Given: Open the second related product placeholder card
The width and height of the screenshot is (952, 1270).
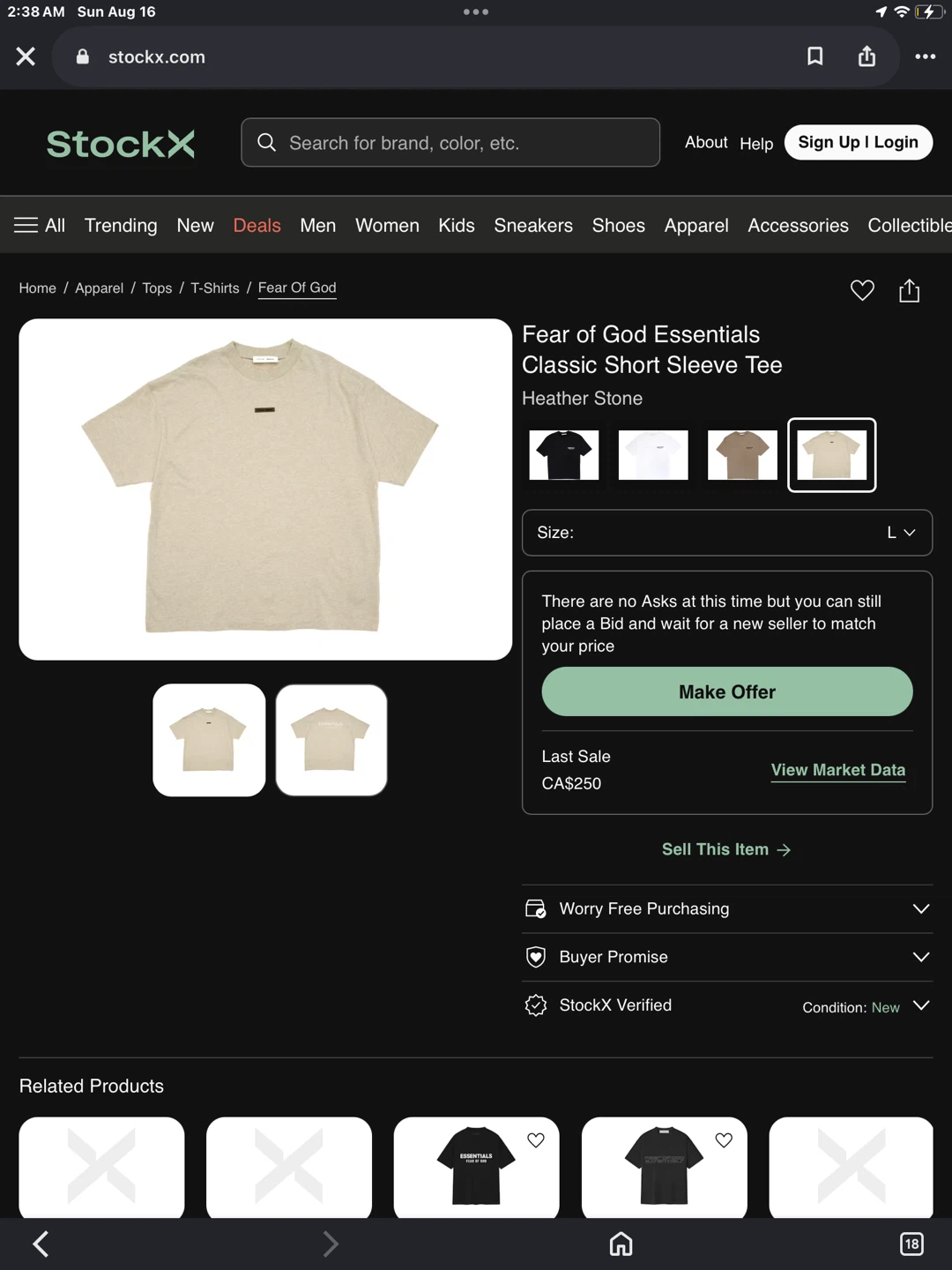Looking at the screenshot, I should pyautogui.click(x=289, y=1168).
